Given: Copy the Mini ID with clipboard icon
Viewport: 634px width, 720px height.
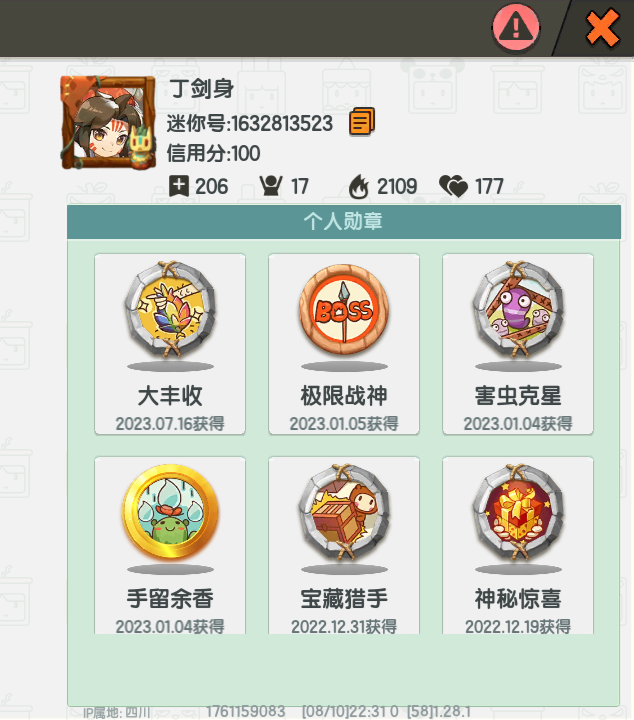Looking at the screenshot, I should click(362, 122).
